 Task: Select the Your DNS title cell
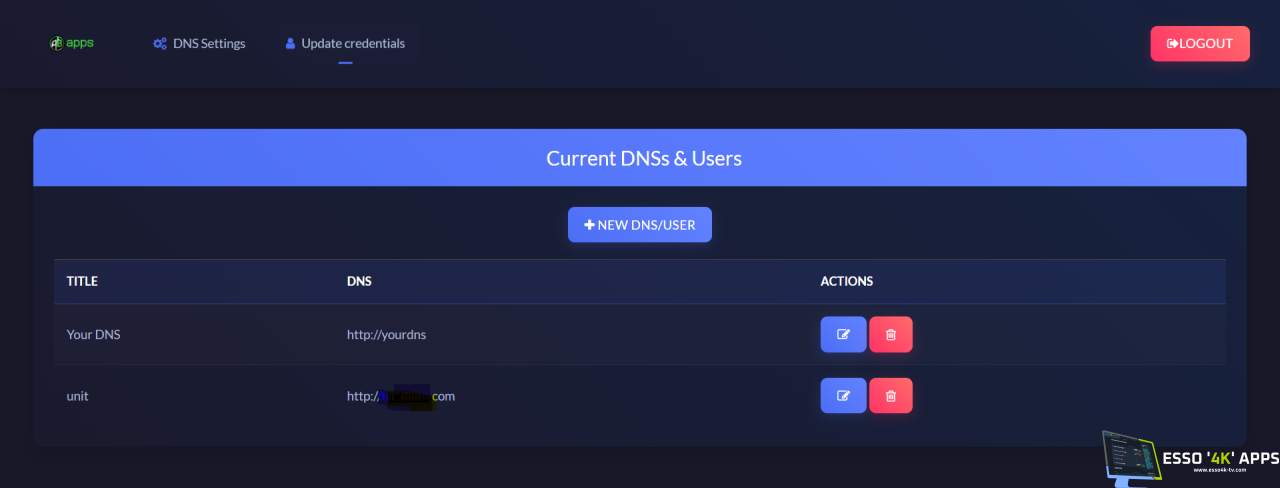93,335
